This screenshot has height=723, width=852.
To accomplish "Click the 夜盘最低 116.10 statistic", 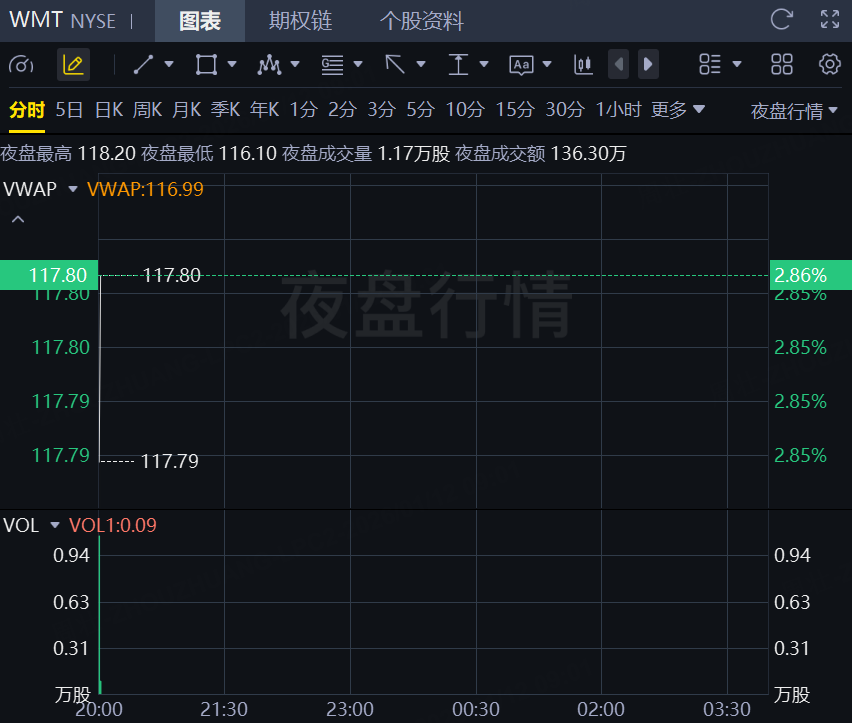I will click(x=209, y=154).
